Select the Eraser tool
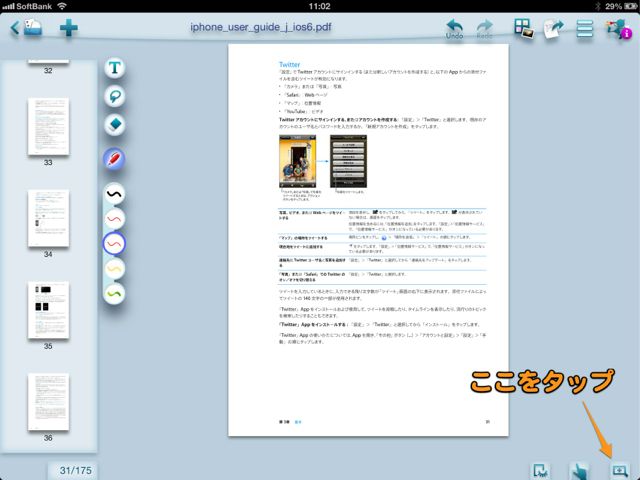 pos(115,124)
